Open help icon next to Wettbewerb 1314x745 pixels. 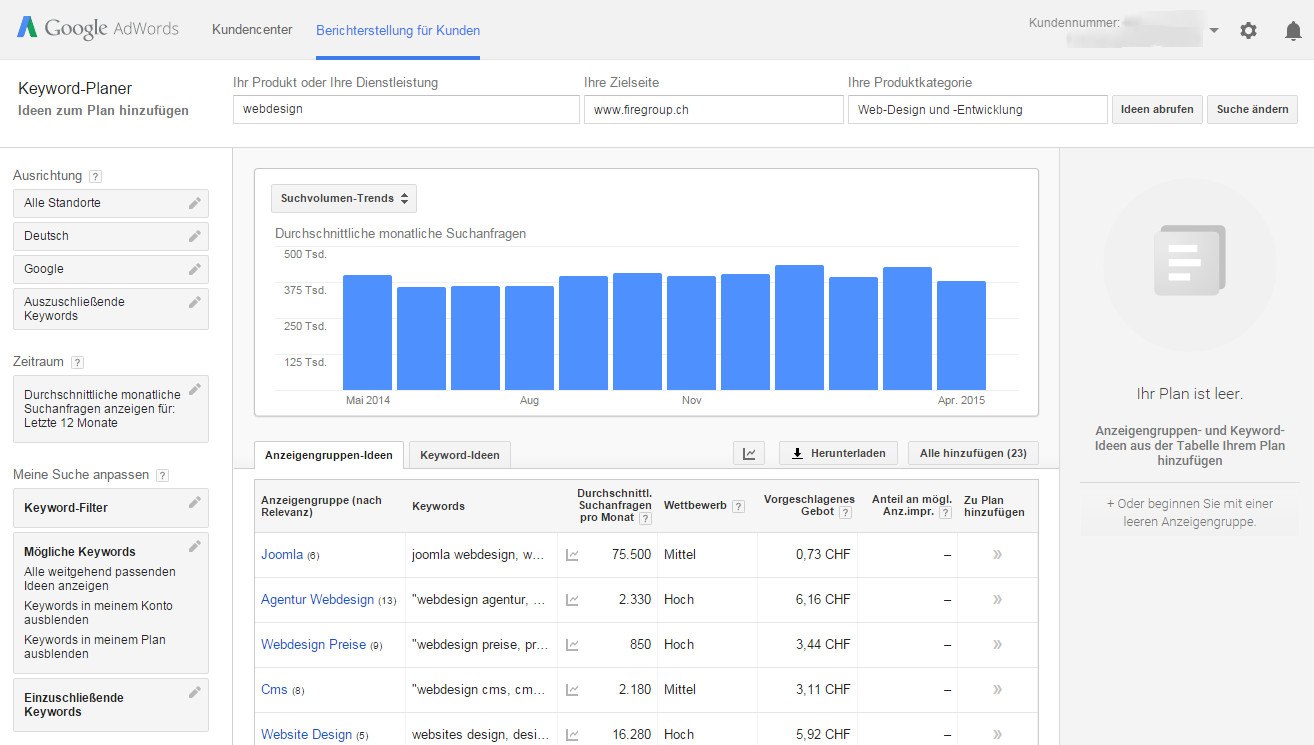click(738, 506)
